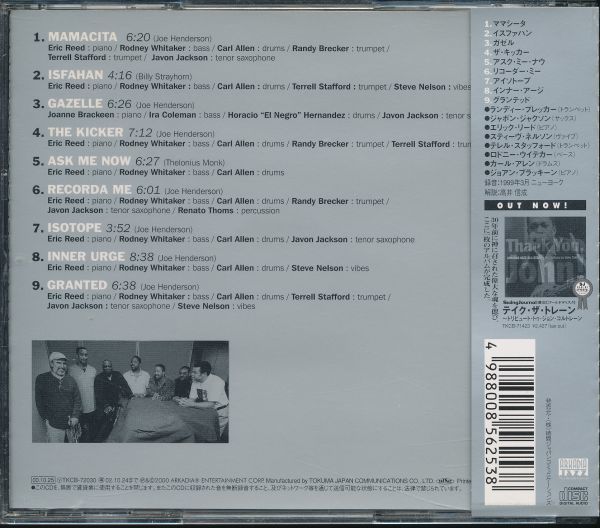
Task: Select the track title 'ASK ME NOW'
Action: click(89, 161)
